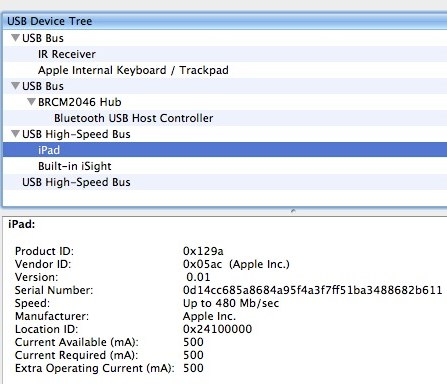Select the iPad device row
The height and width of the screenshot is (384, 447).
[225, 150]
